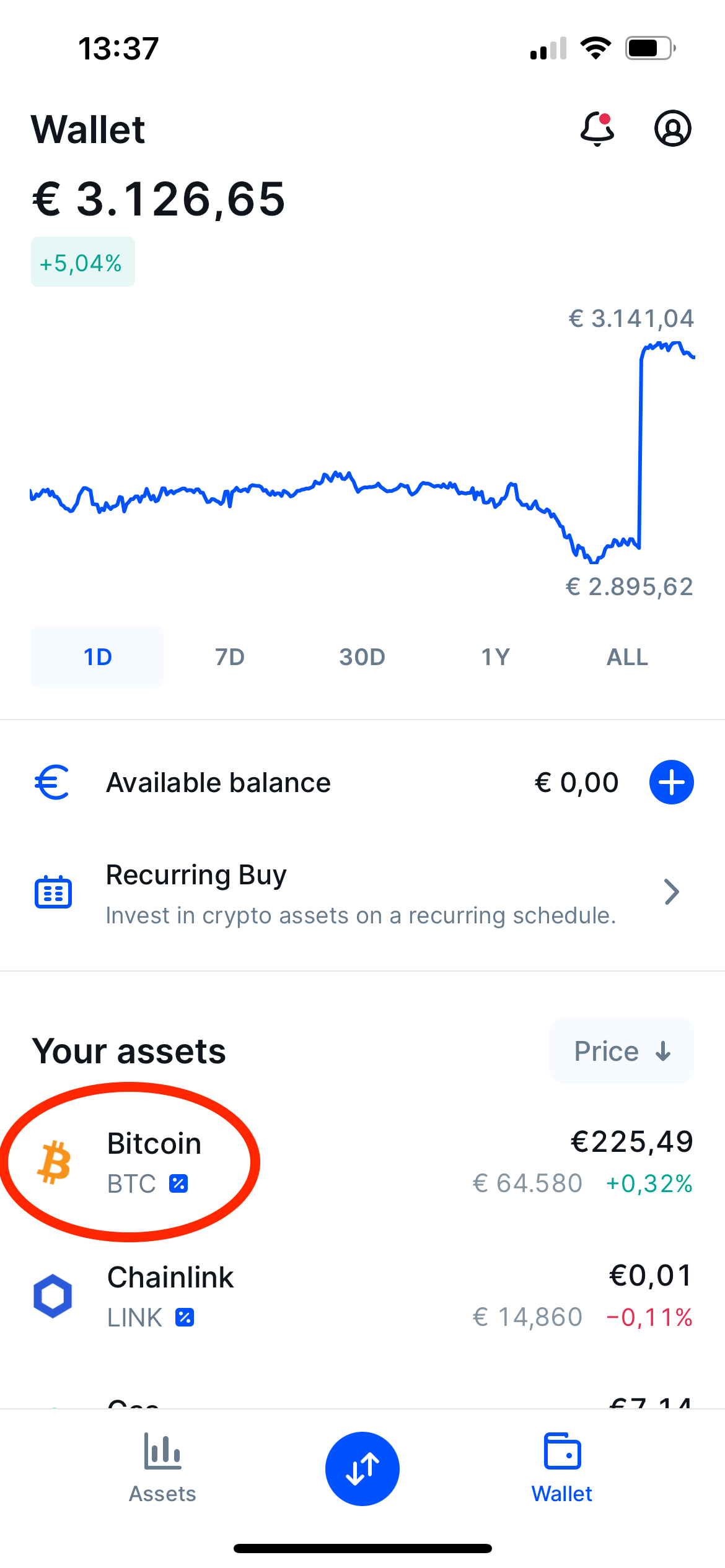The height and width of the screenshot is (1568, 725).
Task: Switch chart range to 30D
Action: [362, 657]
